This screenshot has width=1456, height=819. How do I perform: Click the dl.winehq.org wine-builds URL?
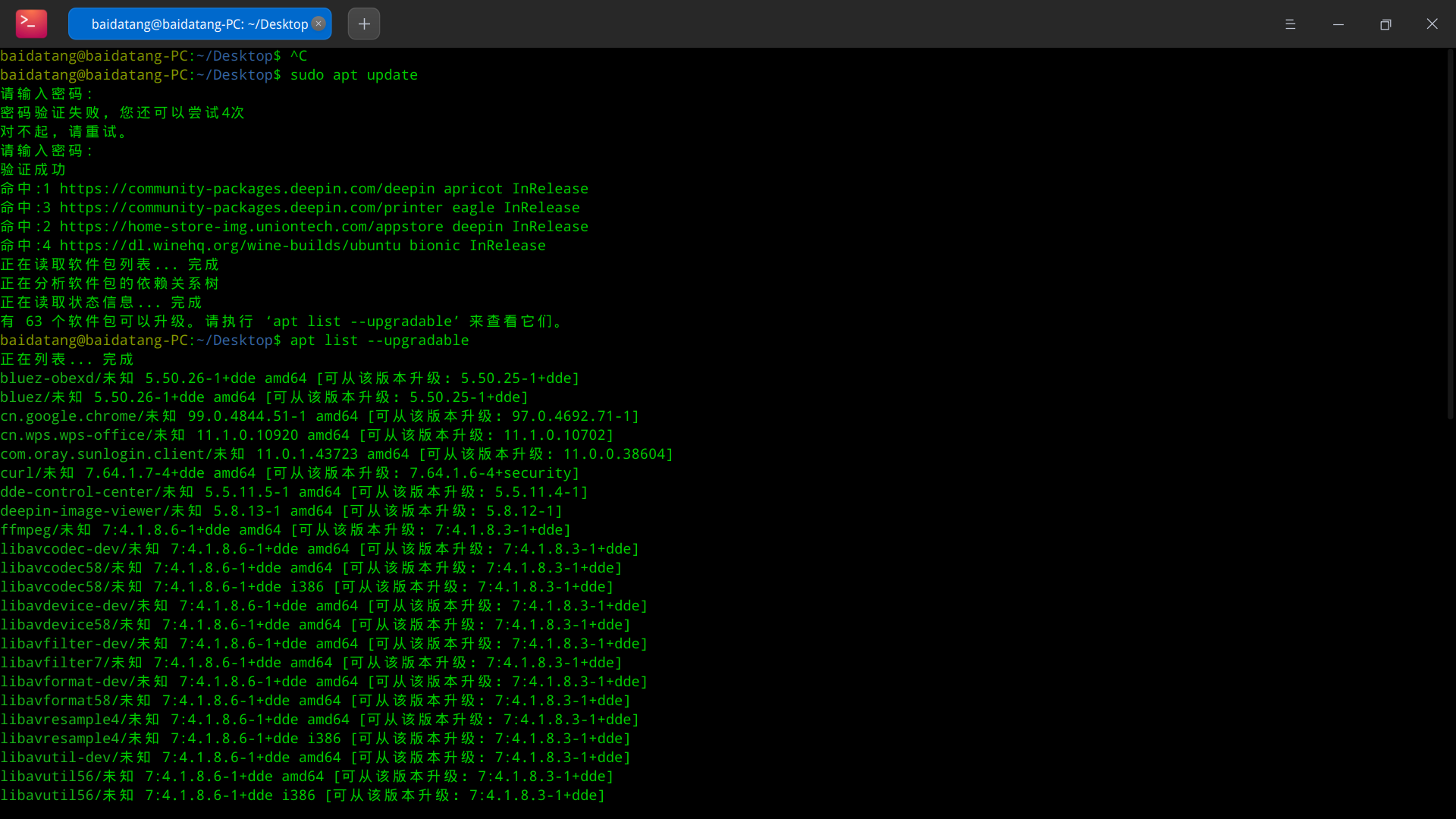click(x=230, y=246)
